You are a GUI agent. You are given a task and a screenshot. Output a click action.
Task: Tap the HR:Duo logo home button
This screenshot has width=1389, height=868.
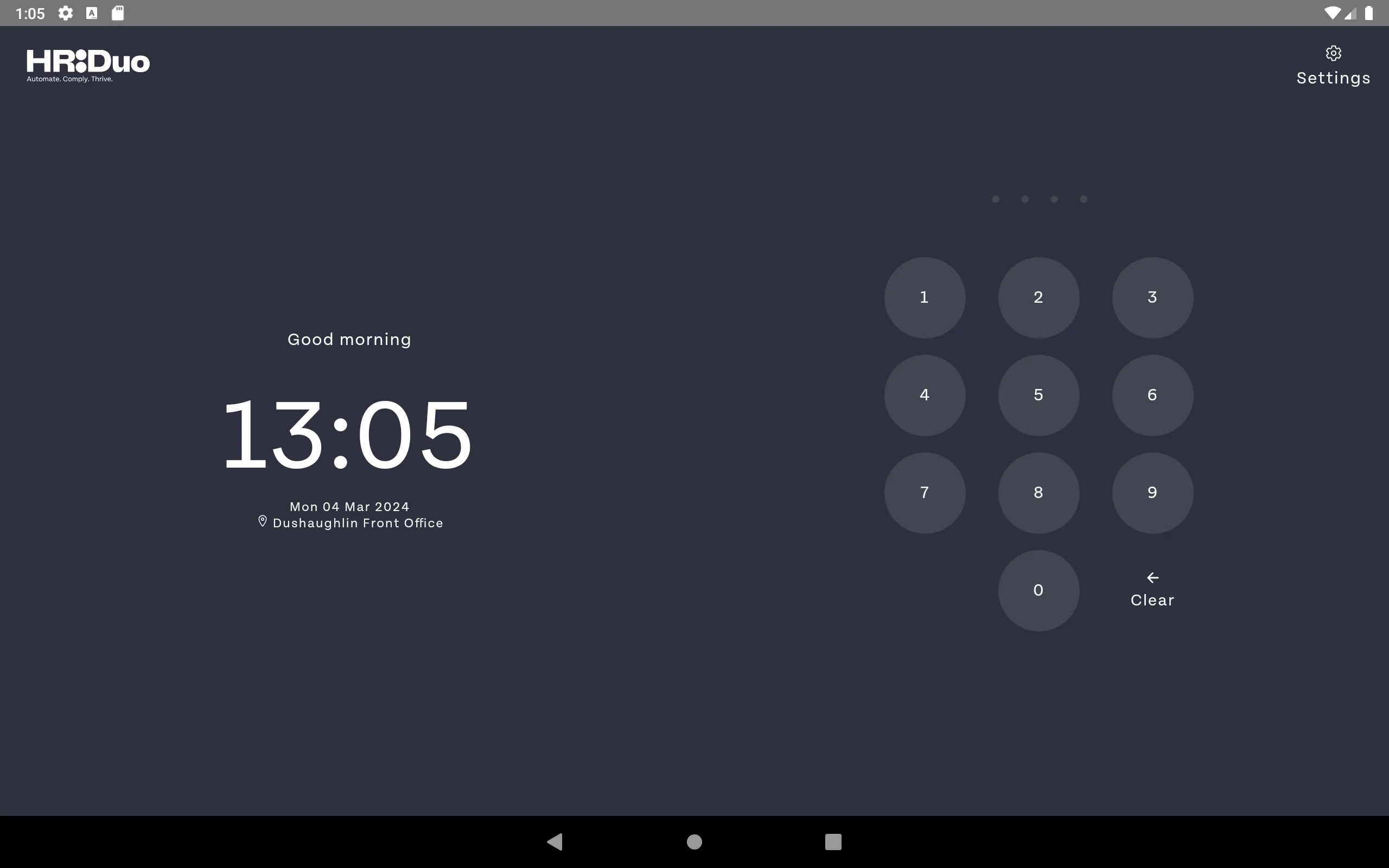point(87,64)
